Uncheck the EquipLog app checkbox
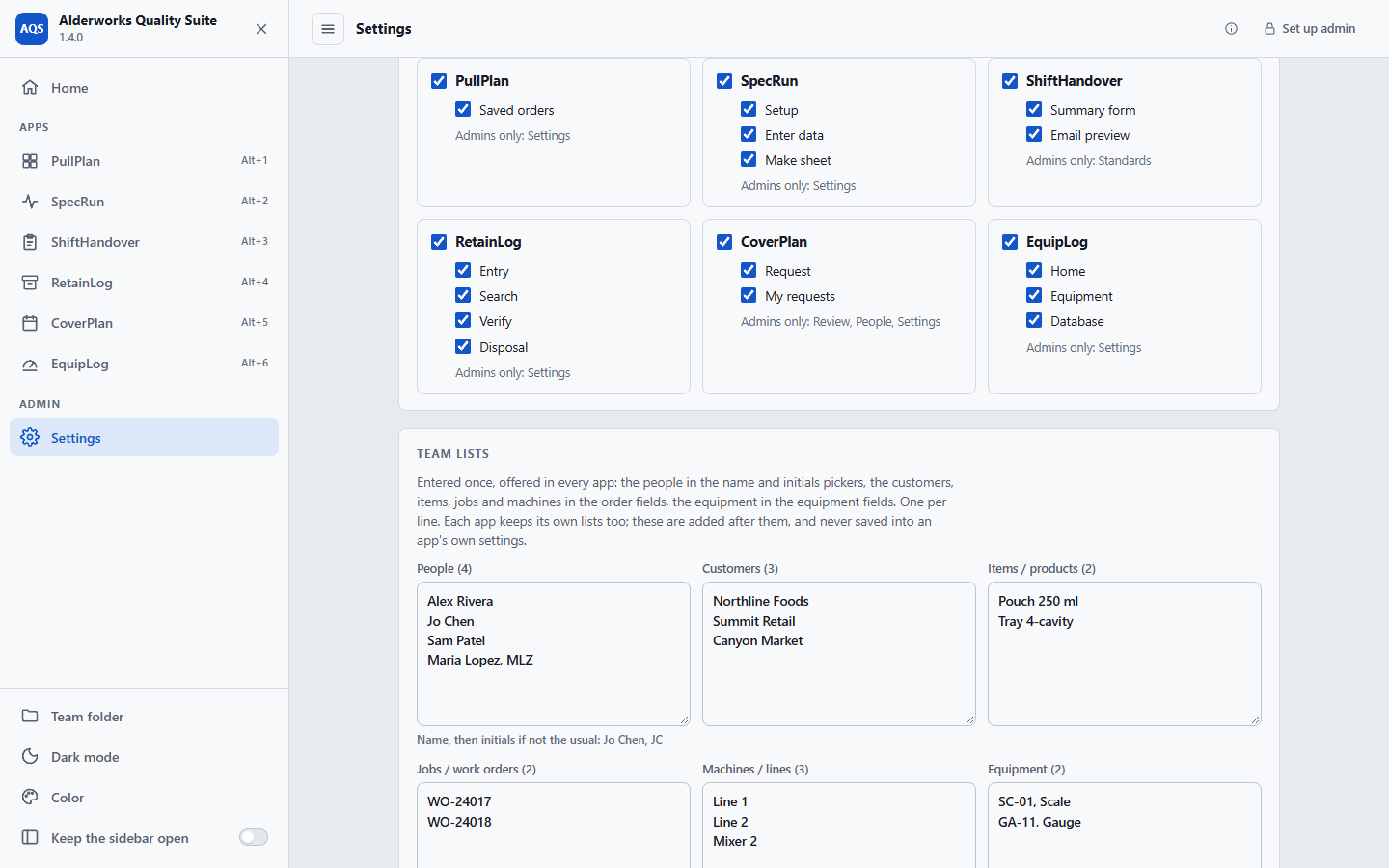This screenshot has height=868, width=1389. point(1010,242)
